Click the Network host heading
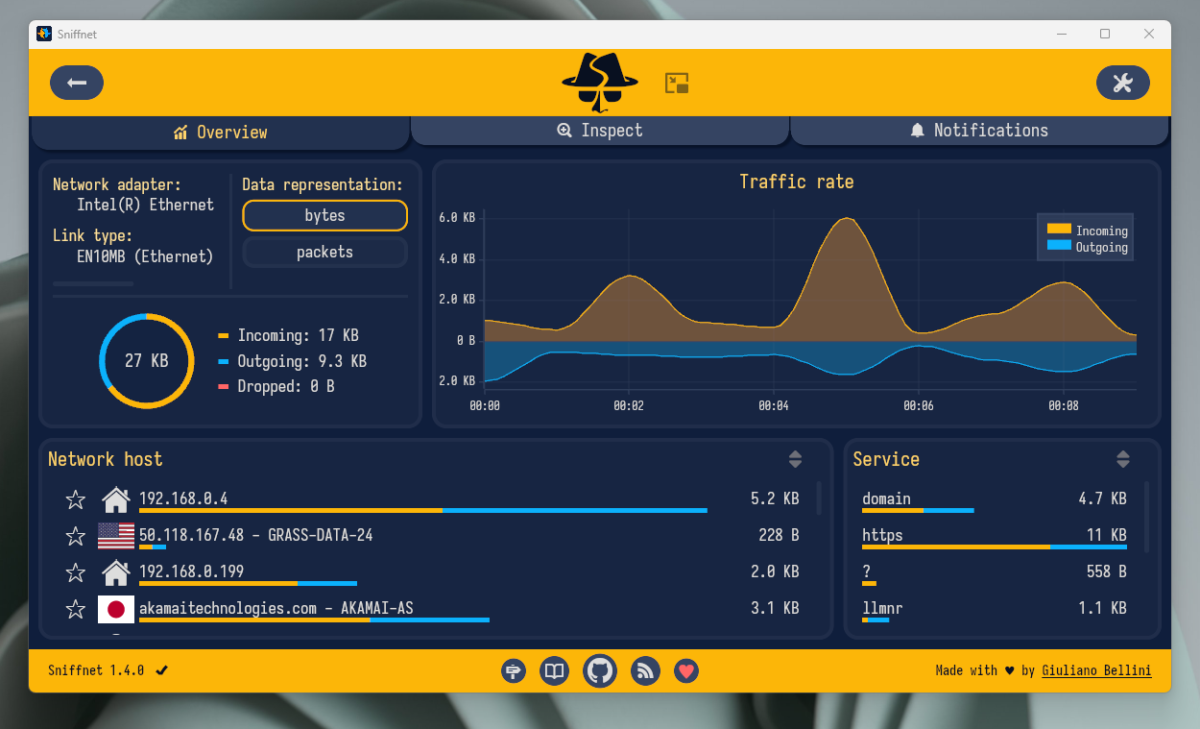The image size is (1200, 729). click(x=105, y=459)
